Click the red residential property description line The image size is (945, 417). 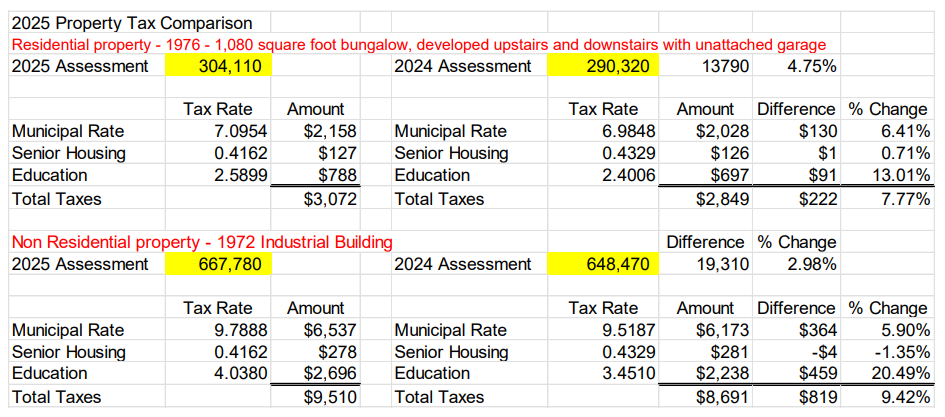[419, 45]
